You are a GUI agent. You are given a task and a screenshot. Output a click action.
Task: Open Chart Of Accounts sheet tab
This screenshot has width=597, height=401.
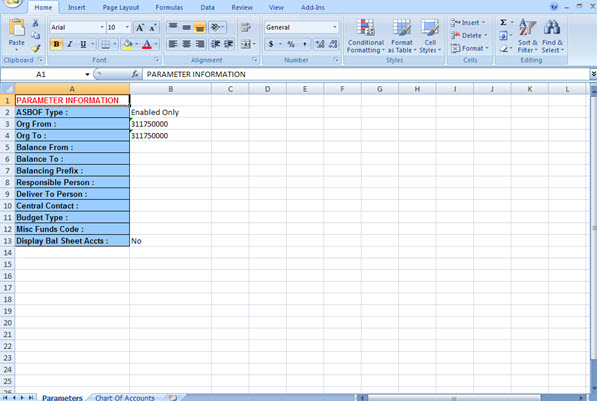(125, 397)
